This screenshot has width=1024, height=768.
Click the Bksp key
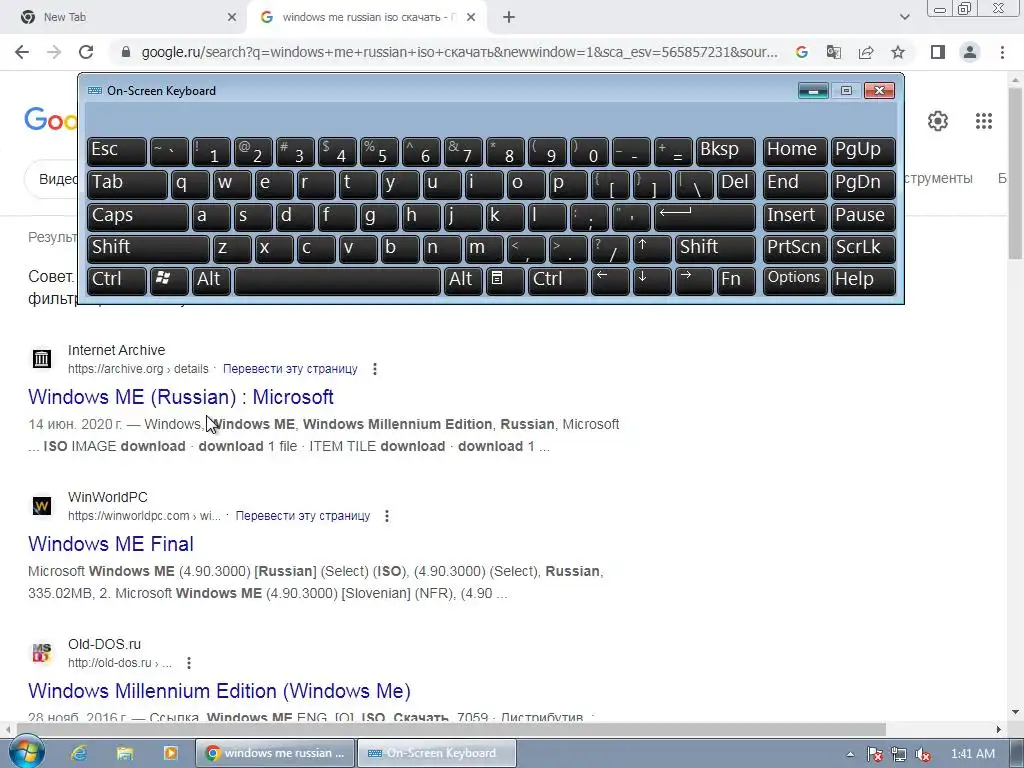click(726, 152)
